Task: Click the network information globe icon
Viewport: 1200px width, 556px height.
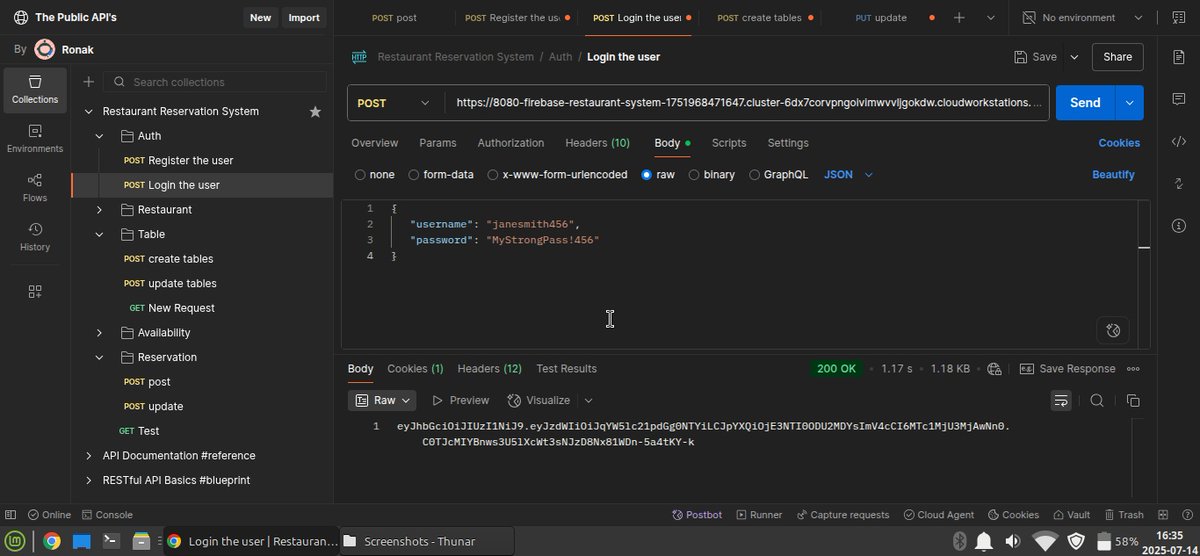Action: coord(993,369)
